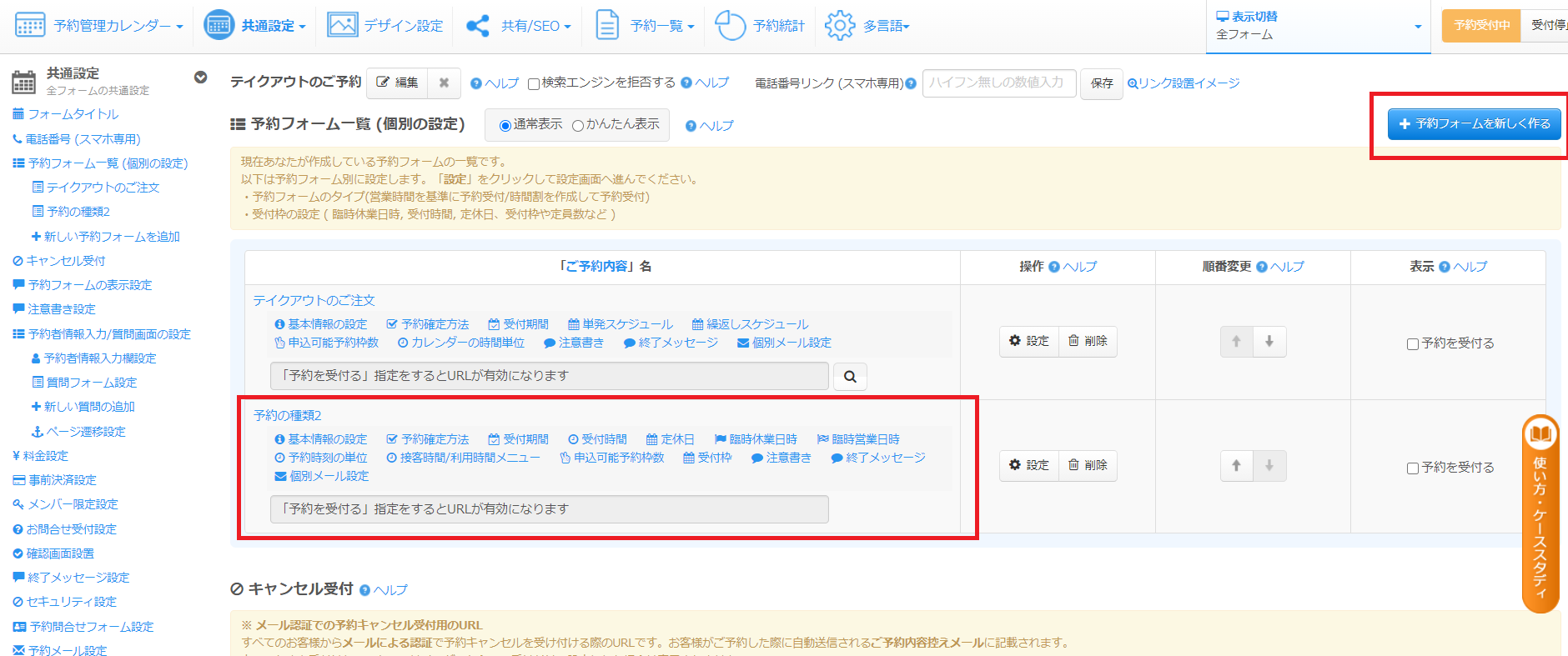This screenshot has width=1568, height=656.
Task: Open 単発スケジュール settings link
Action: tap(620, 324)
